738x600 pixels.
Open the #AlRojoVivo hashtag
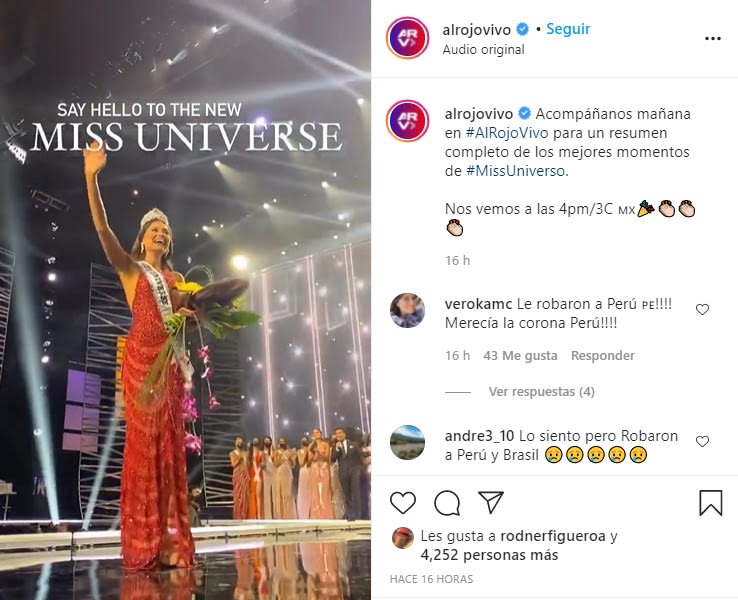pos(507,133)
